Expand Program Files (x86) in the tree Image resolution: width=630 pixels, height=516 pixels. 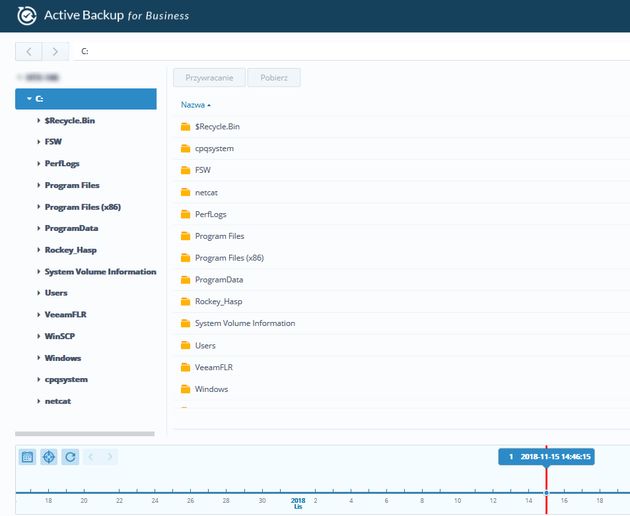coord(39,207)
